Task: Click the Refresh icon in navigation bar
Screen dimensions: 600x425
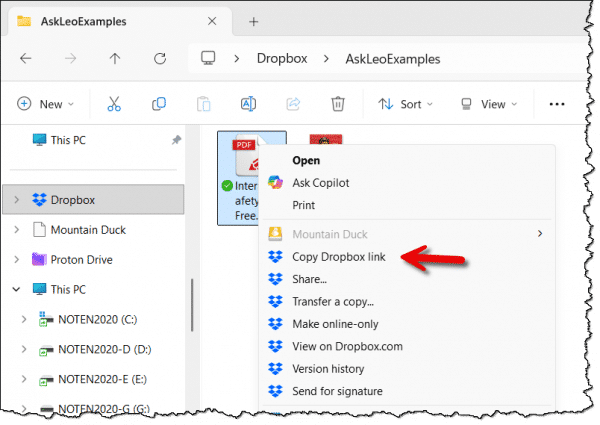Action: pyautogui.click(x=158, y=59)
